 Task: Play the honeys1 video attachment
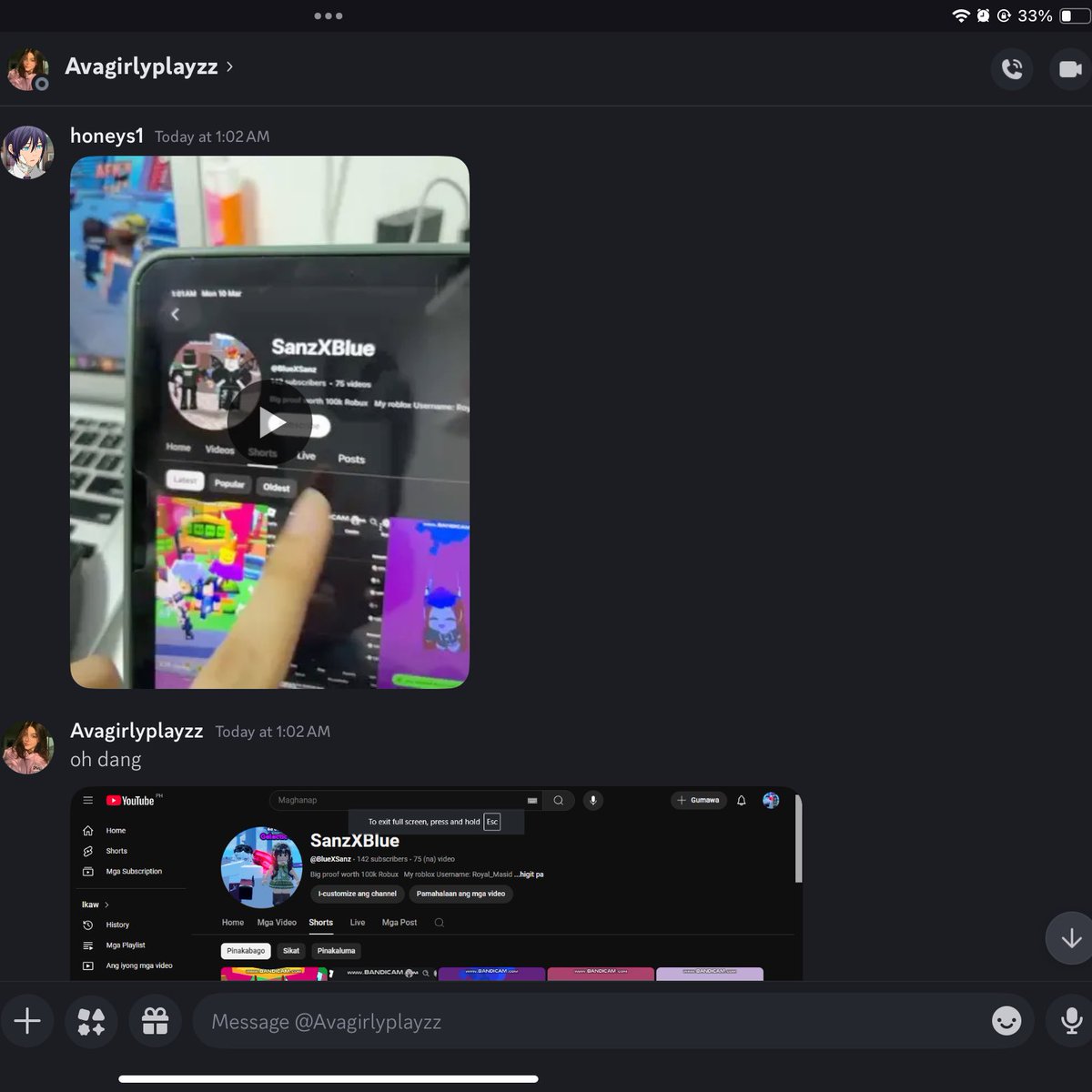click(269, 422)
